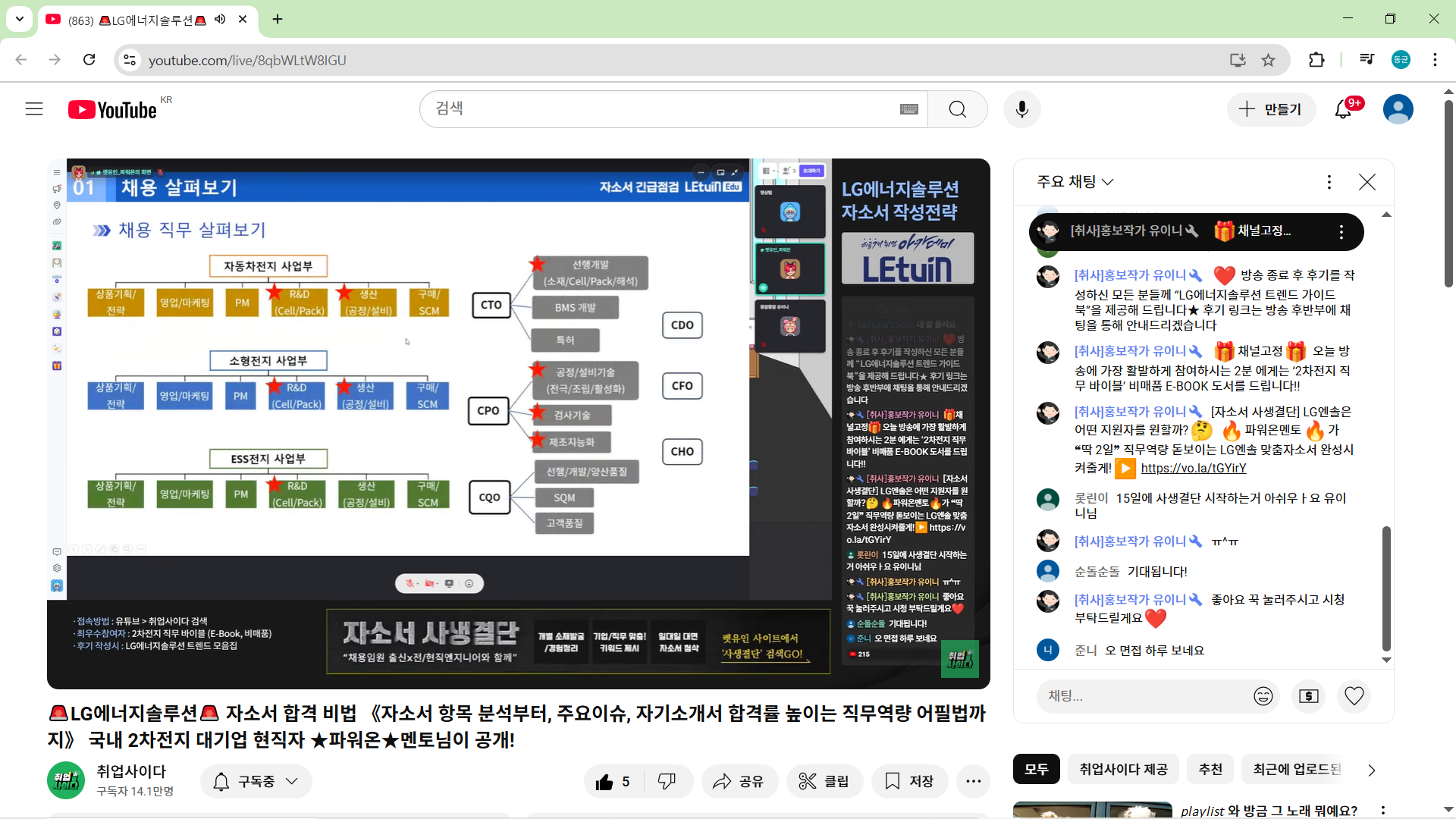Click the Super Chat dollar icon
Viewport: 1456px width, 819px height.
tap(1308, 695)
